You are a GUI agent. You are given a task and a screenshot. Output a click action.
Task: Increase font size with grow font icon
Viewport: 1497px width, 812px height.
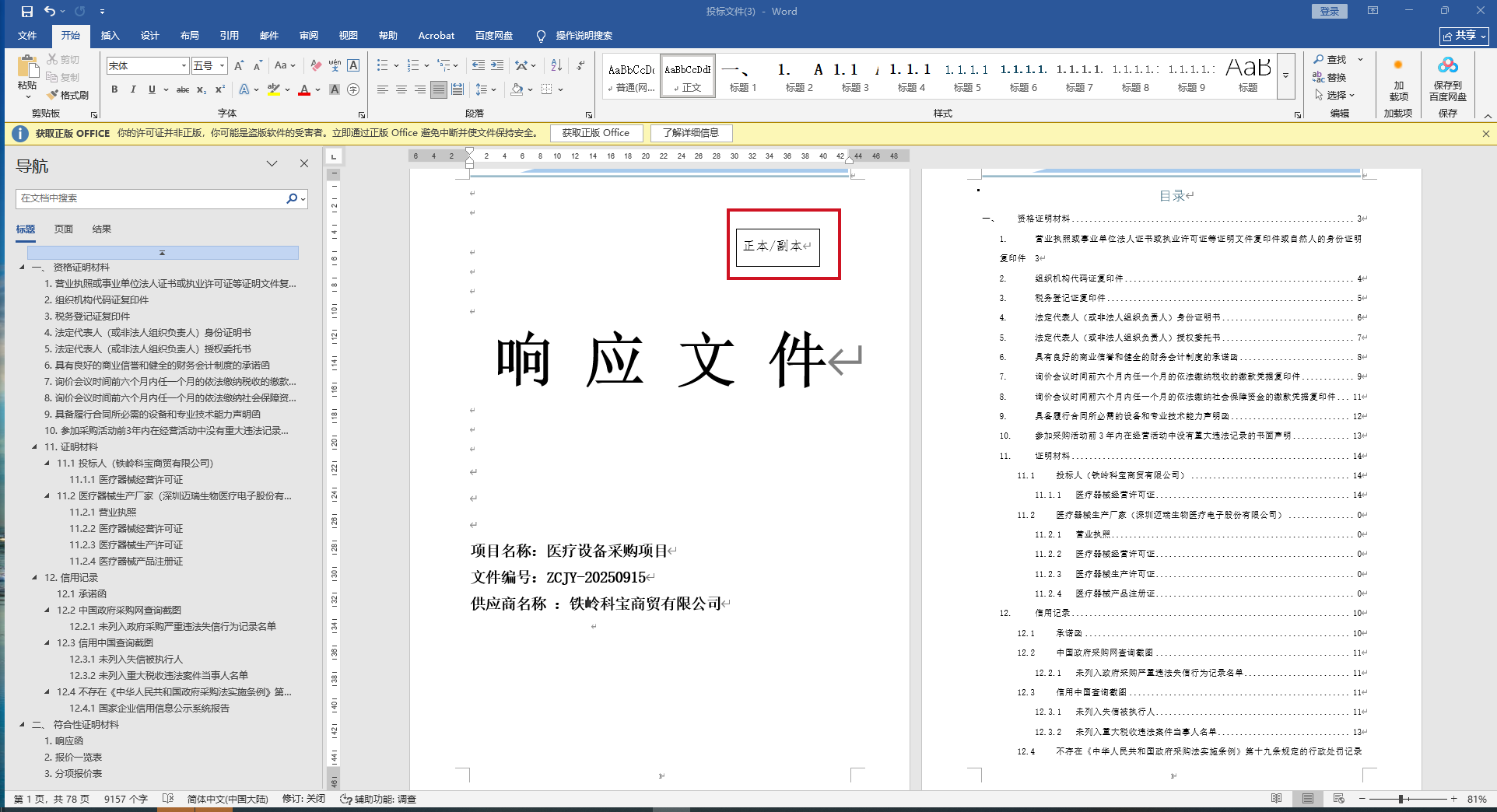239,66
